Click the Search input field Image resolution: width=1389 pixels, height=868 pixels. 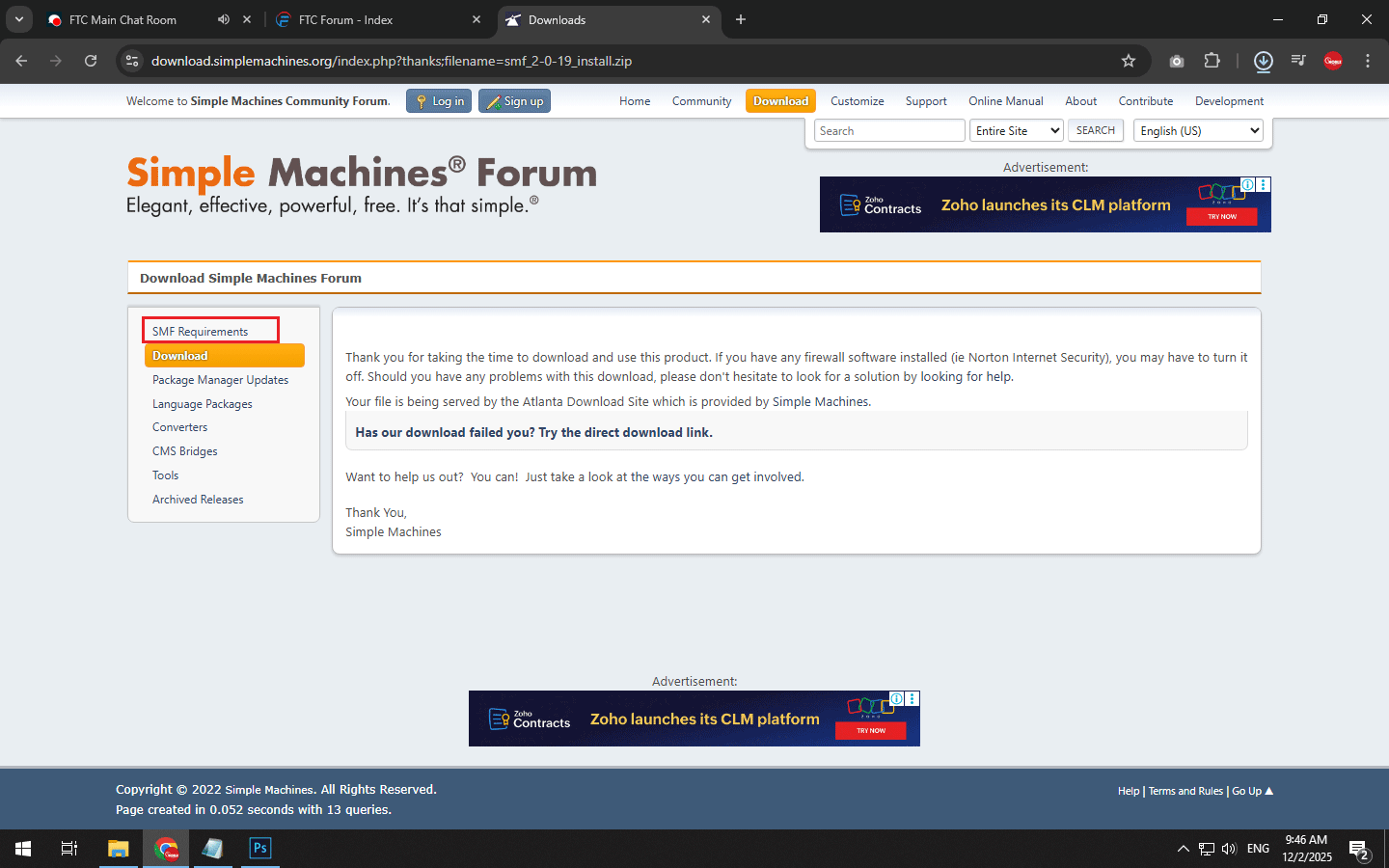click(x=888, y=131)
